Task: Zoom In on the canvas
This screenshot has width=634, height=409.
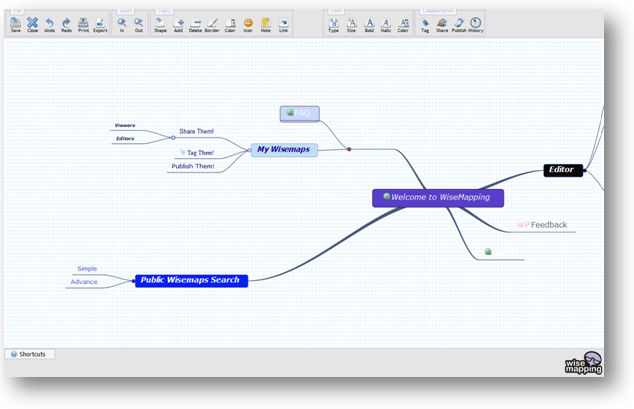Action: [x=122, y=25]
